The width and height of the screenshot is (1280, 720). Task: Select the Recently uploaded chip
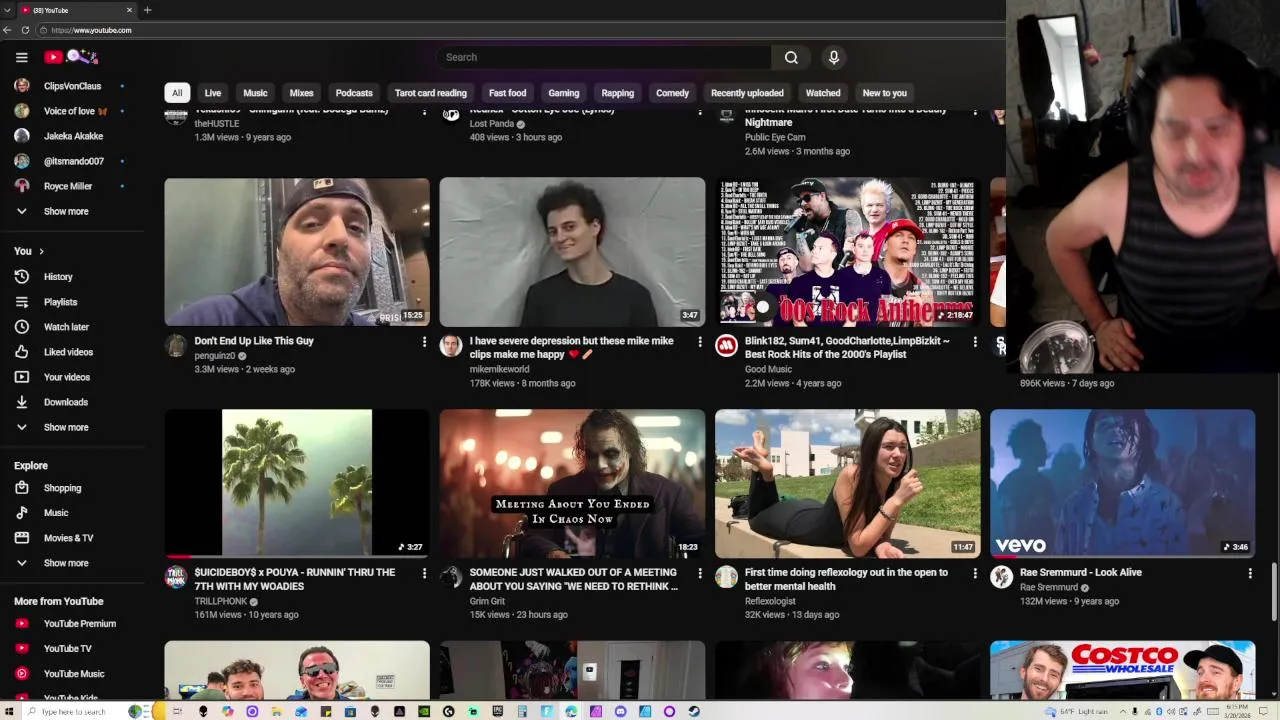pos(747,93)
